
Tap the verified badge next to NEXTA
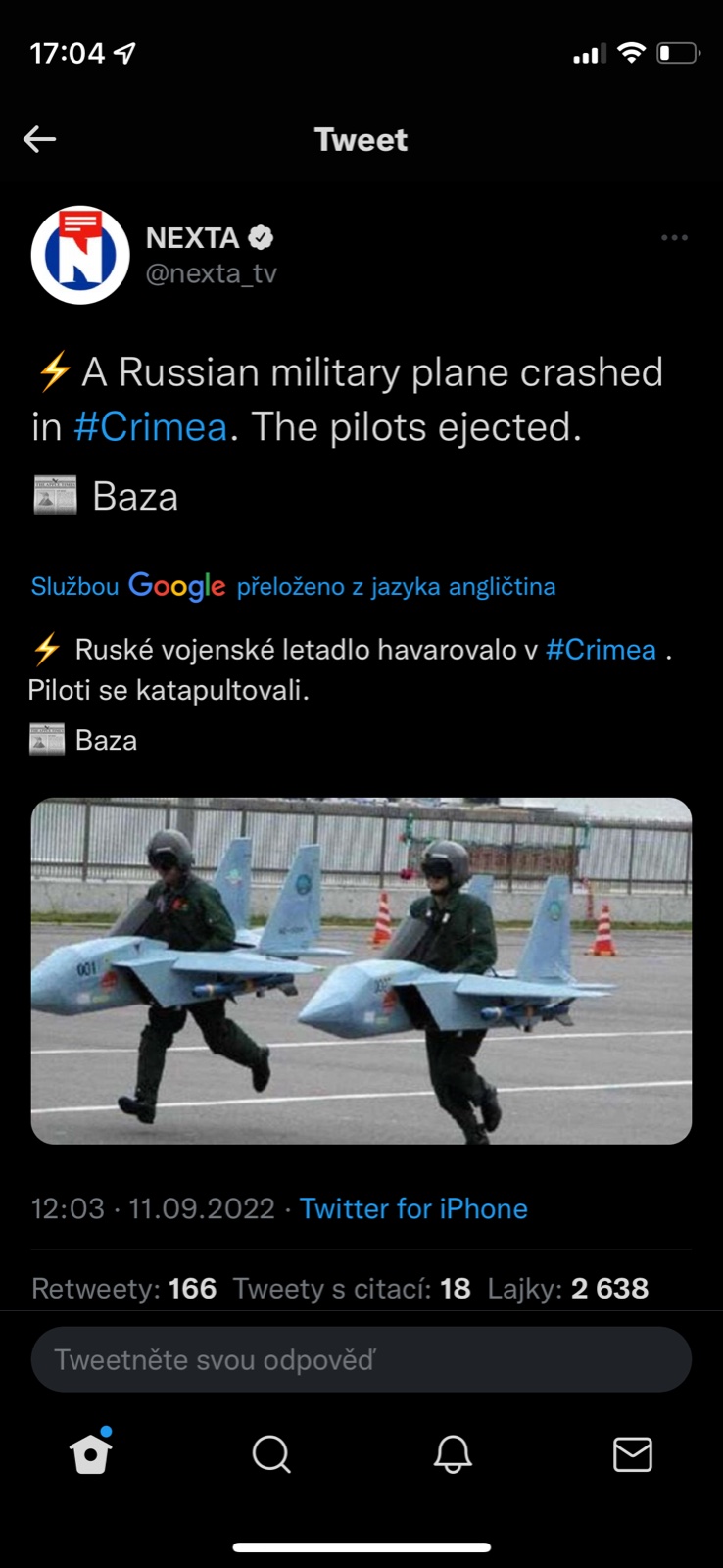click(261, 237)
